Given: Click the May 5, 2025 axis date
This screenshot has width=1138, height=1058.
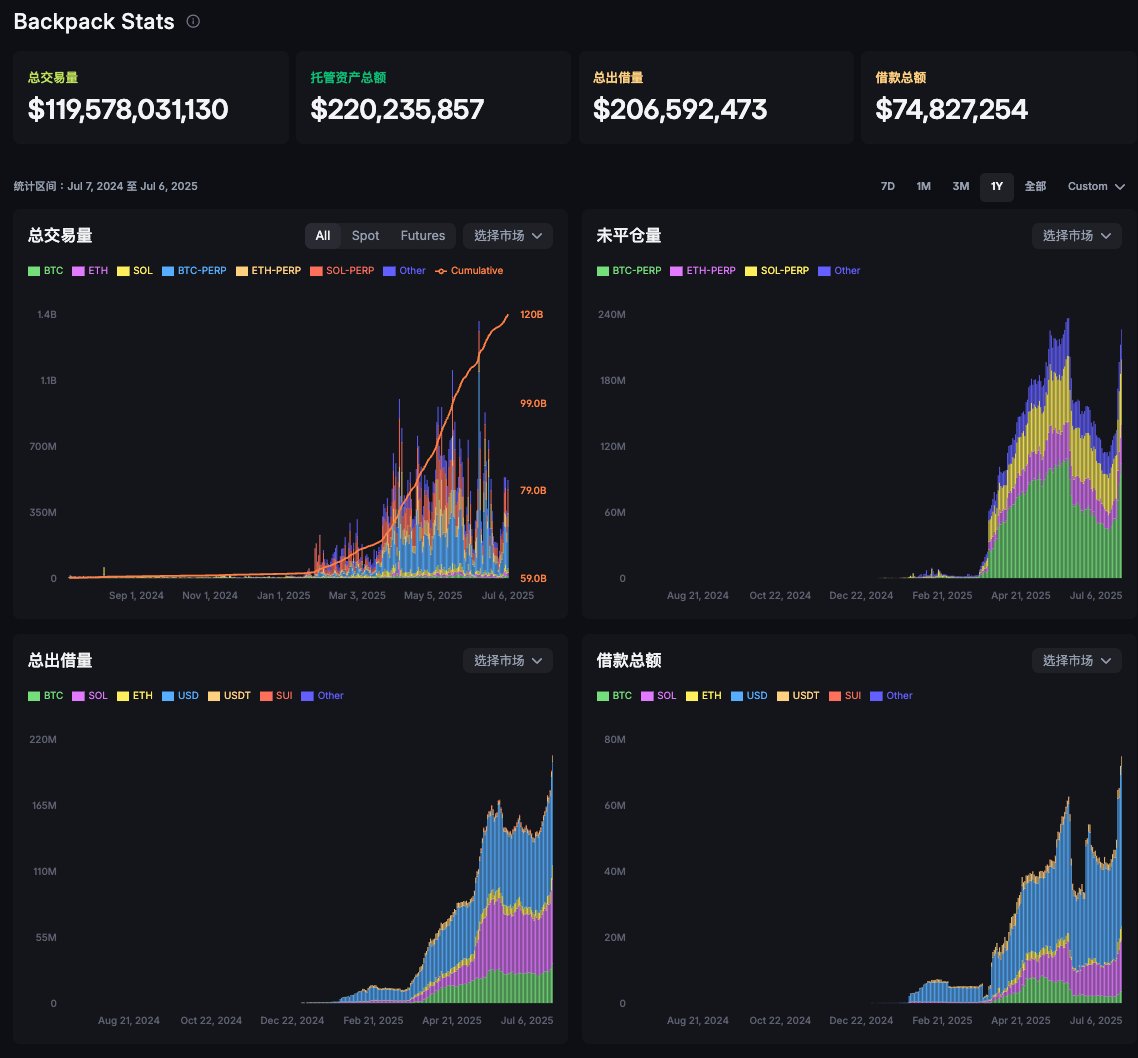Looking at the screenshot, I should click(433, 596).
